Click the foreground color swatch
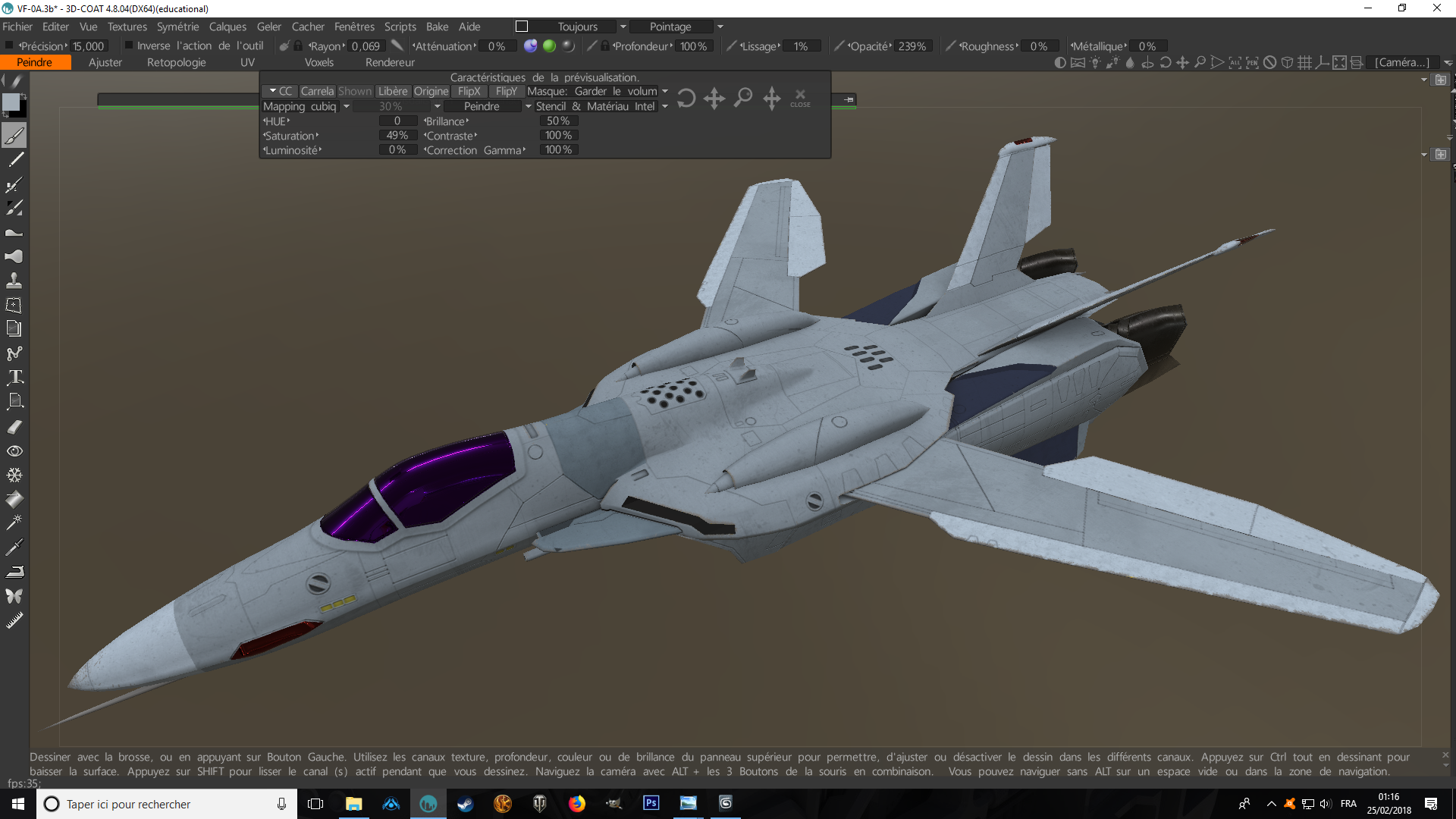The width and height of the screenshot is (1456, 819). (11, 103)
